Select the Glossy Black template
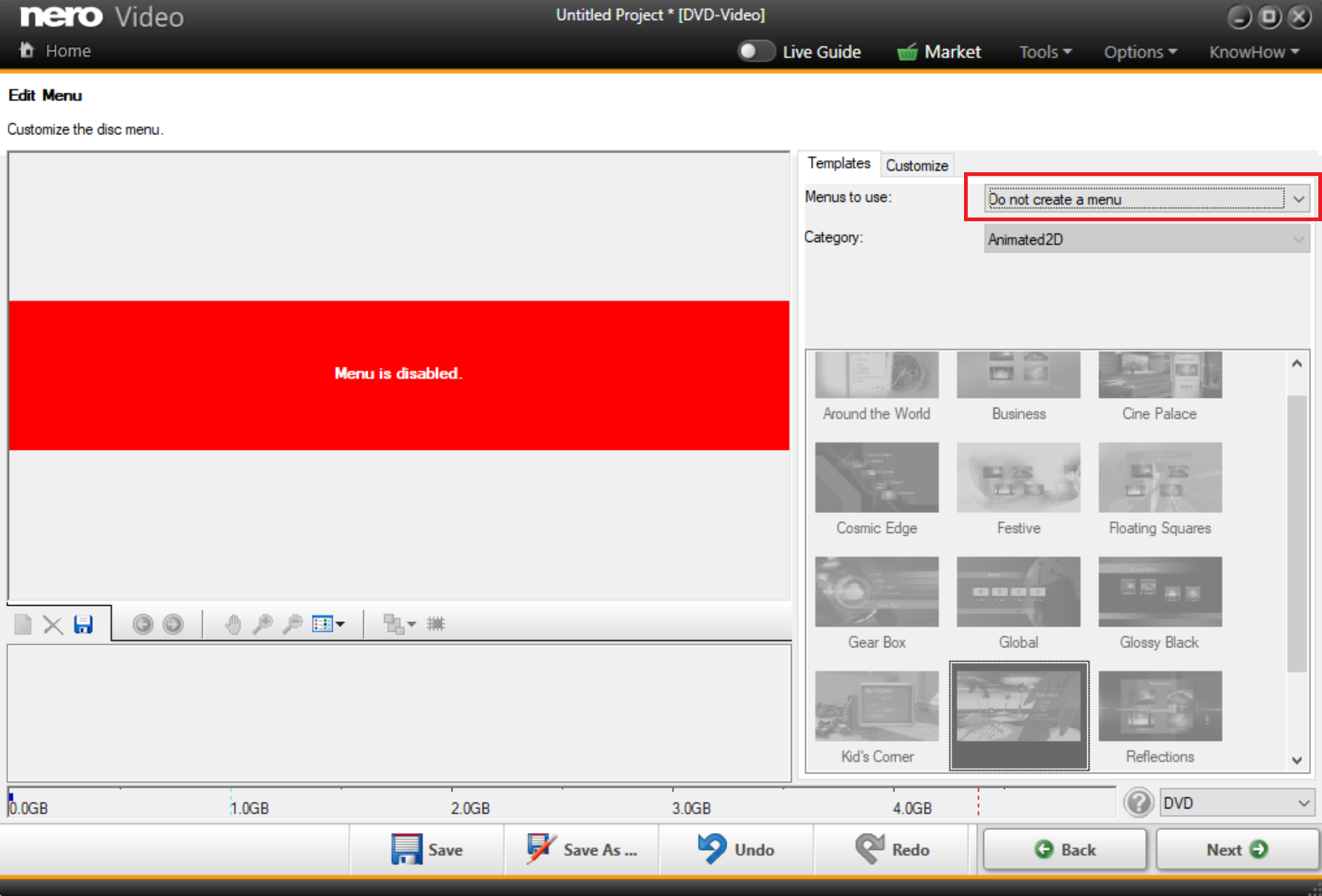Viewport: 1322px width, 896px height. coord(1159,604)
